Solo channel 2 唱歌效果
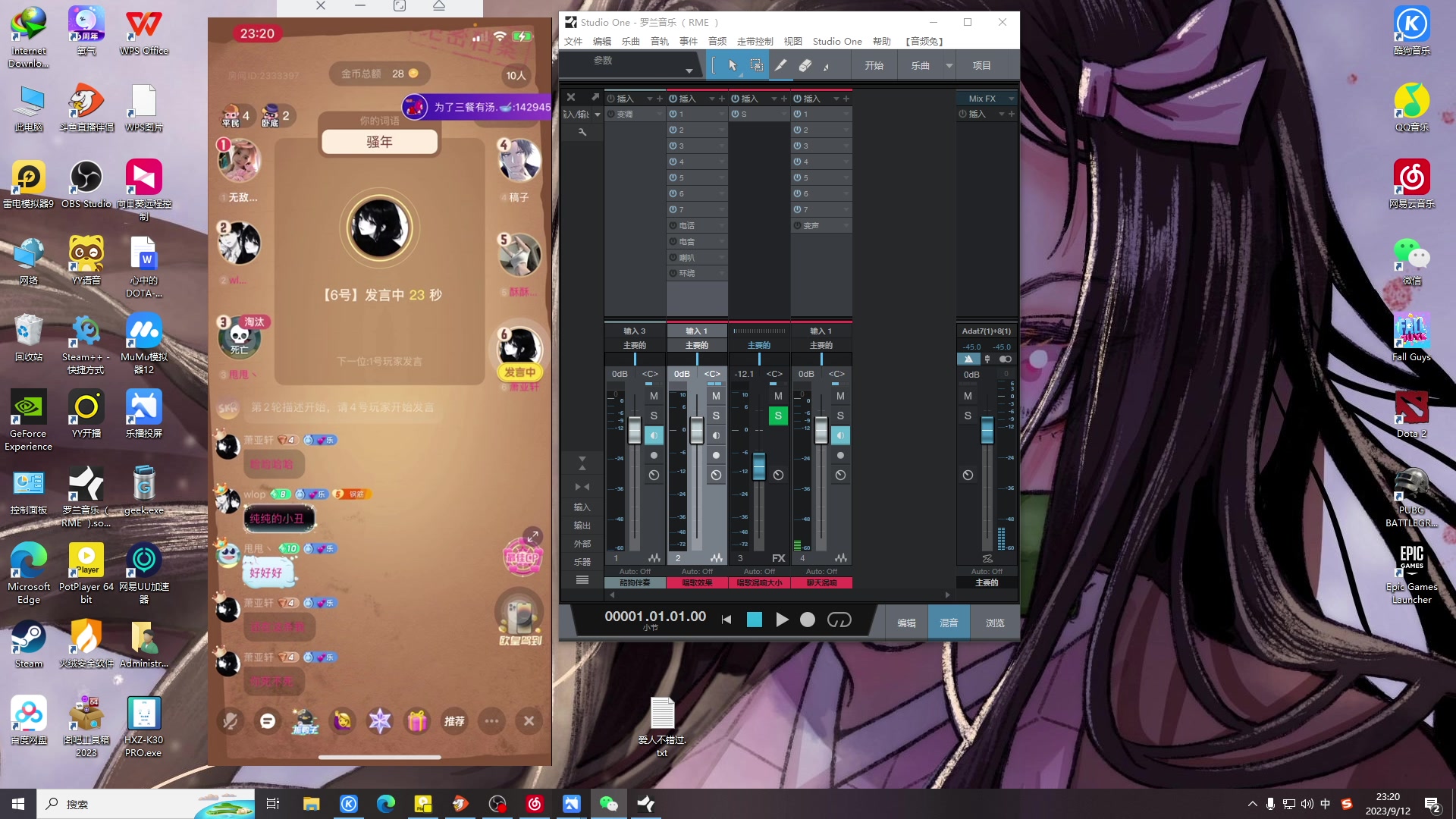This screenshot has height=819, width=1456. pyautogui.click(x=716, y=416)
